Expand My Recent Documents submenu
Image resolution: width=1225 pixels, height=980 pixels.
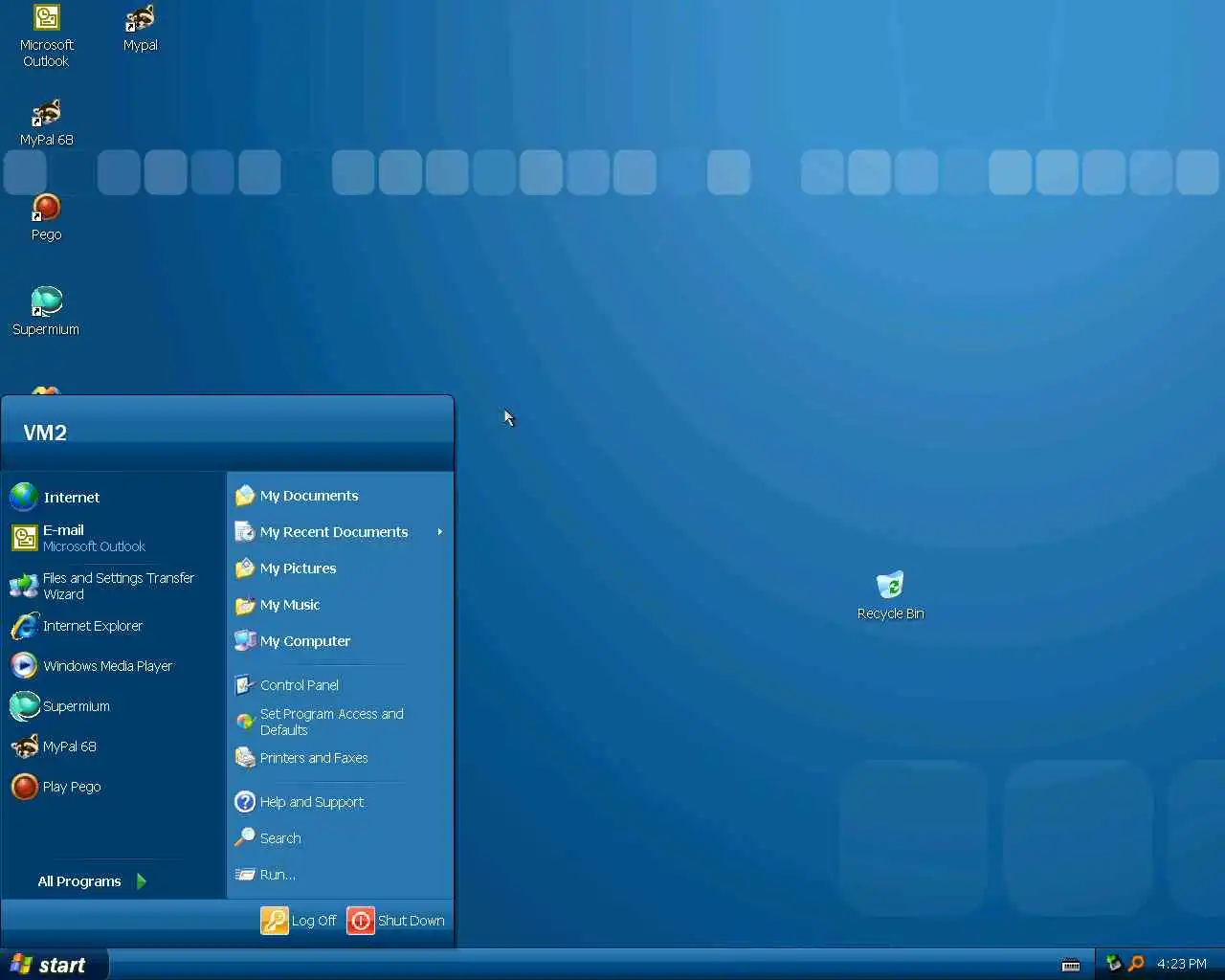point(340,532)
